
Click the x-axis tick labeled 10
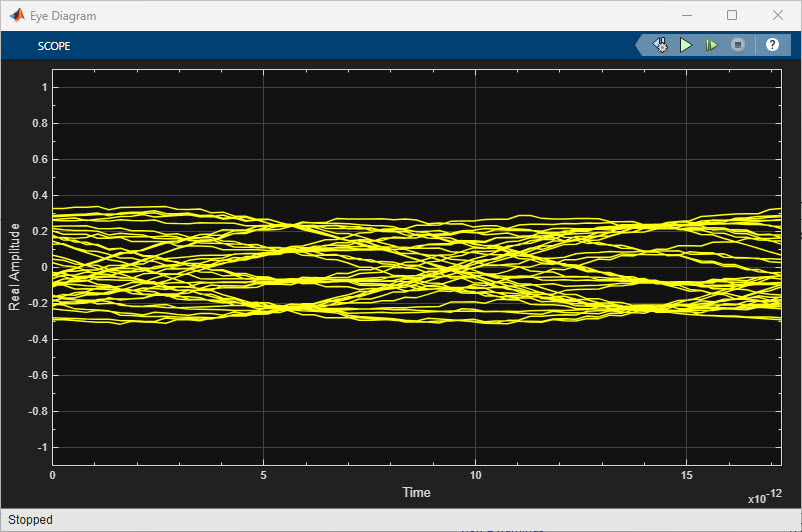(475, 475)
